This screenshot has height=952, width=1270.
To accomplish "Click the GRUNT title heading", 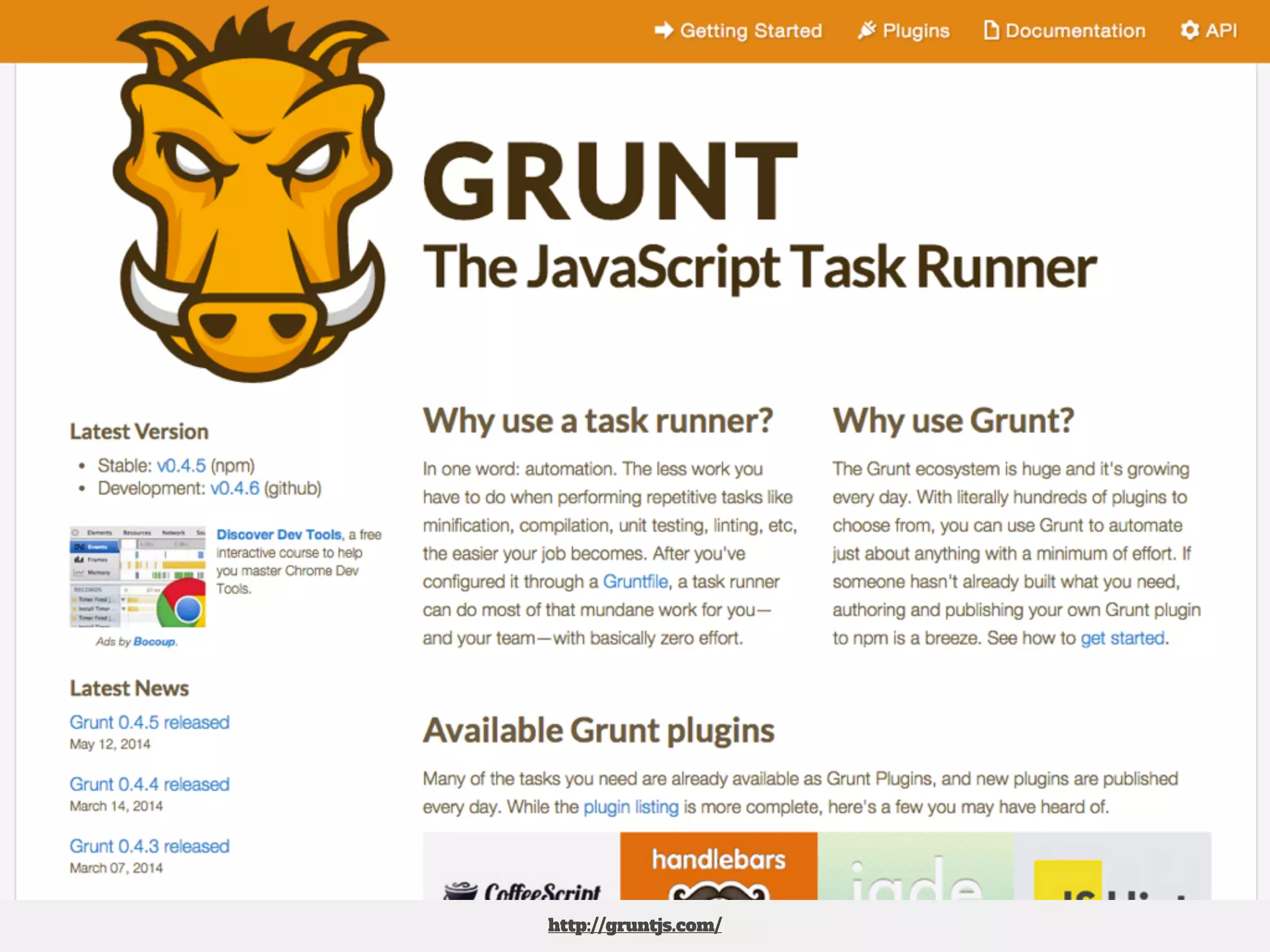I will (610, 180).
